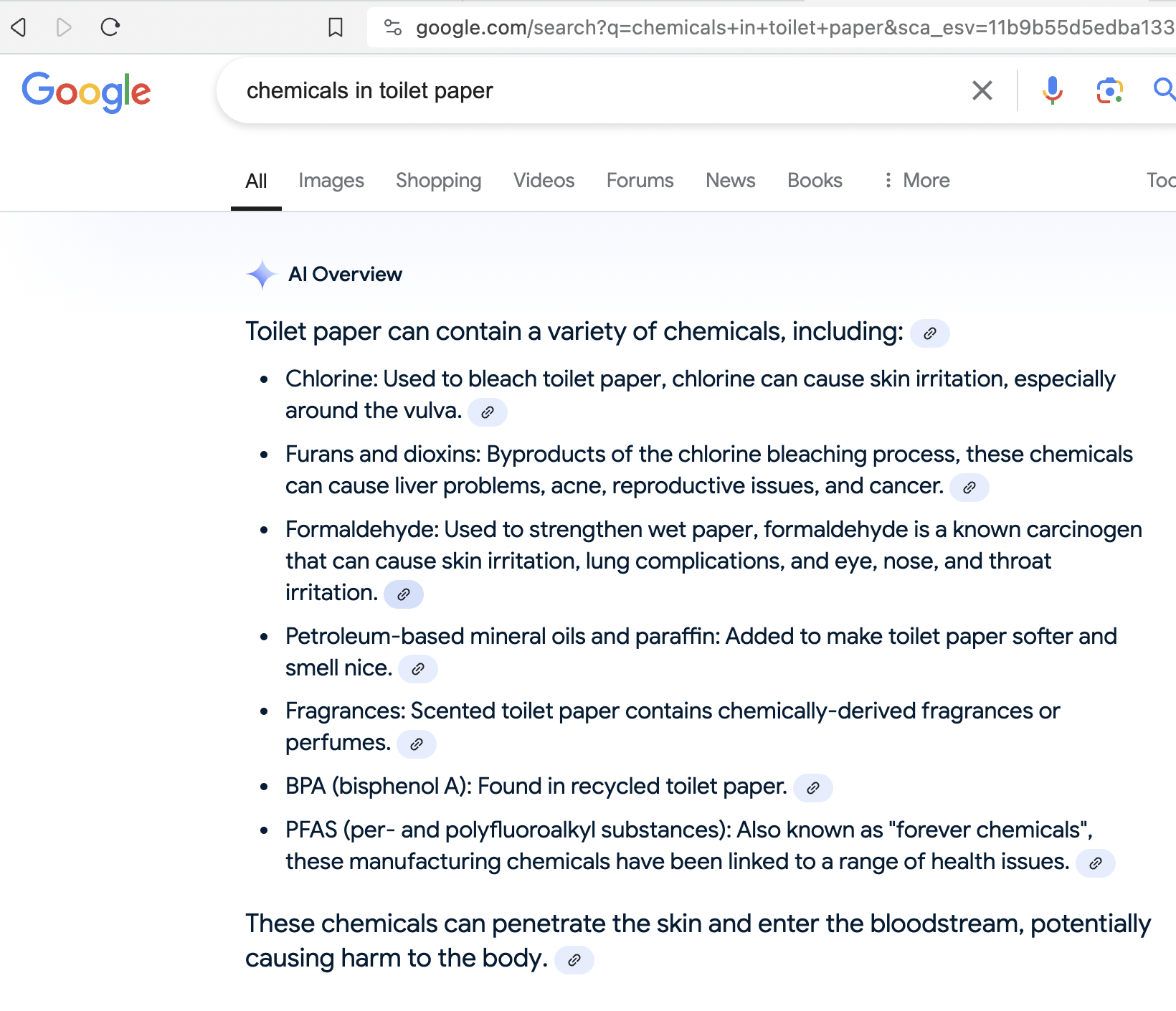The width and height of the screenshot is (1176, 1011).
Task: Bookmark this page using bookmark icon
Action: (335, 27)
